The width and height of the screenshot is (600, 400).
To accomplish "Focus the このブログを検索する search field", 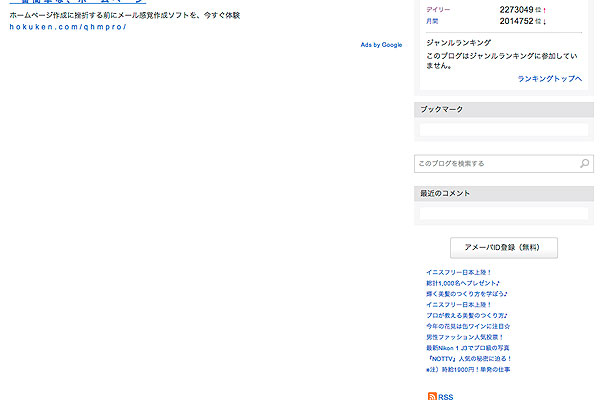I will (x=504, y=163).
